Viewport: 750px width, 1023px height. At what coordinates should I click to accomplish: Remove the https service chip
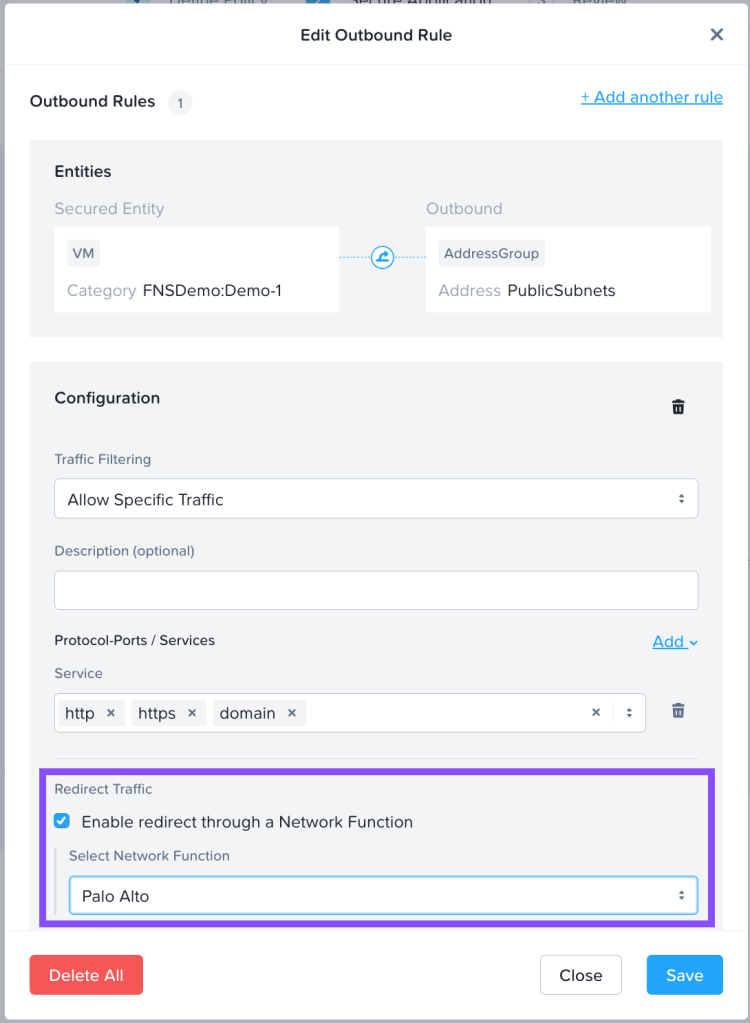[192, 713]
